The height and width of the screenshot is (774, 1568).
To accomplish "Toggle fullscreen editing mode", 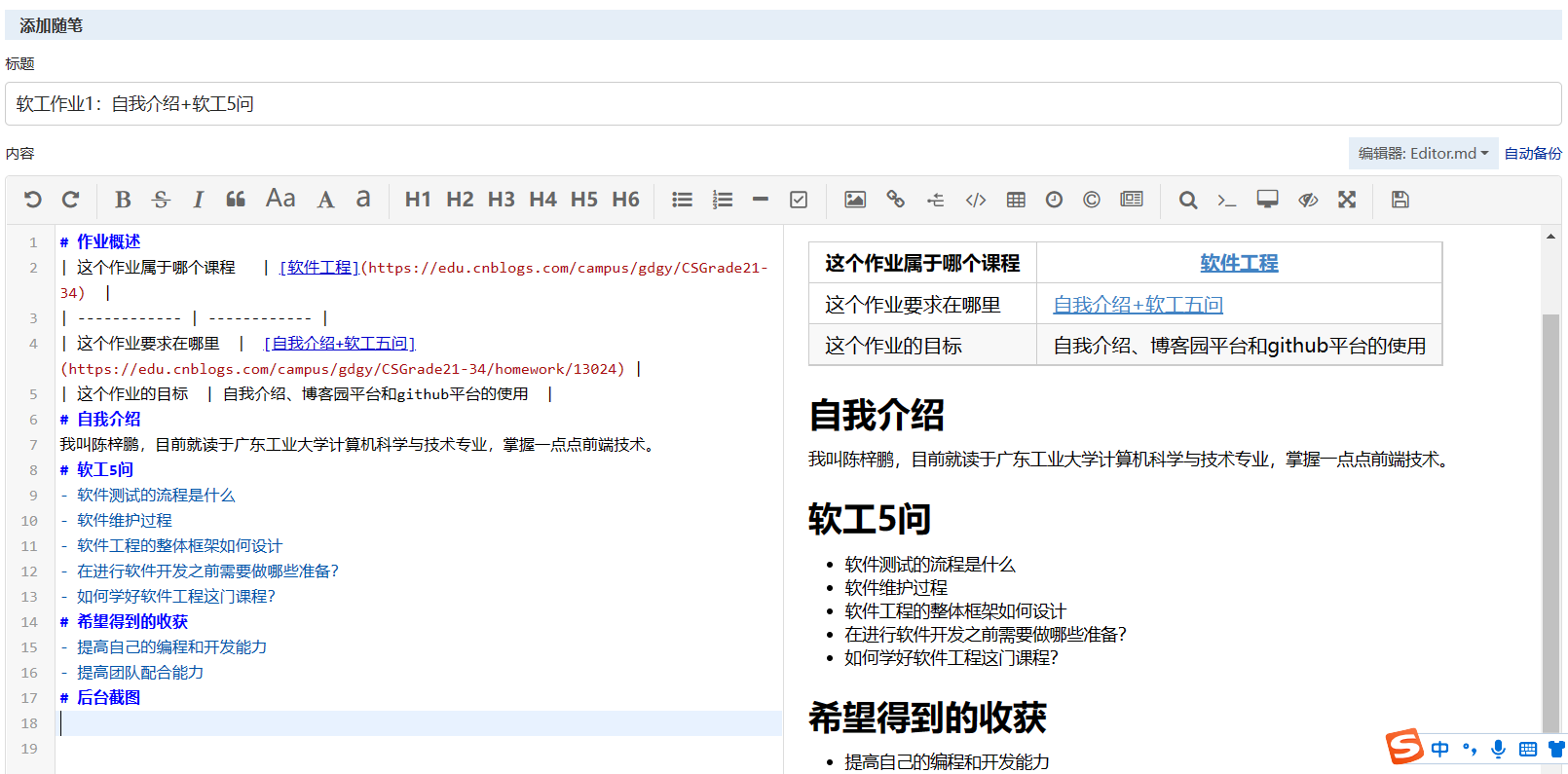I will [x=1347, y=200].
